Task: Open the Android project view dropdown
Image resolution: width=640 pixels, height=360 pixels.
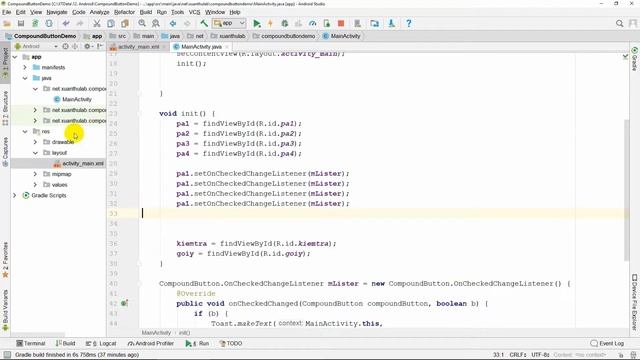Action: tap(37, 46)
